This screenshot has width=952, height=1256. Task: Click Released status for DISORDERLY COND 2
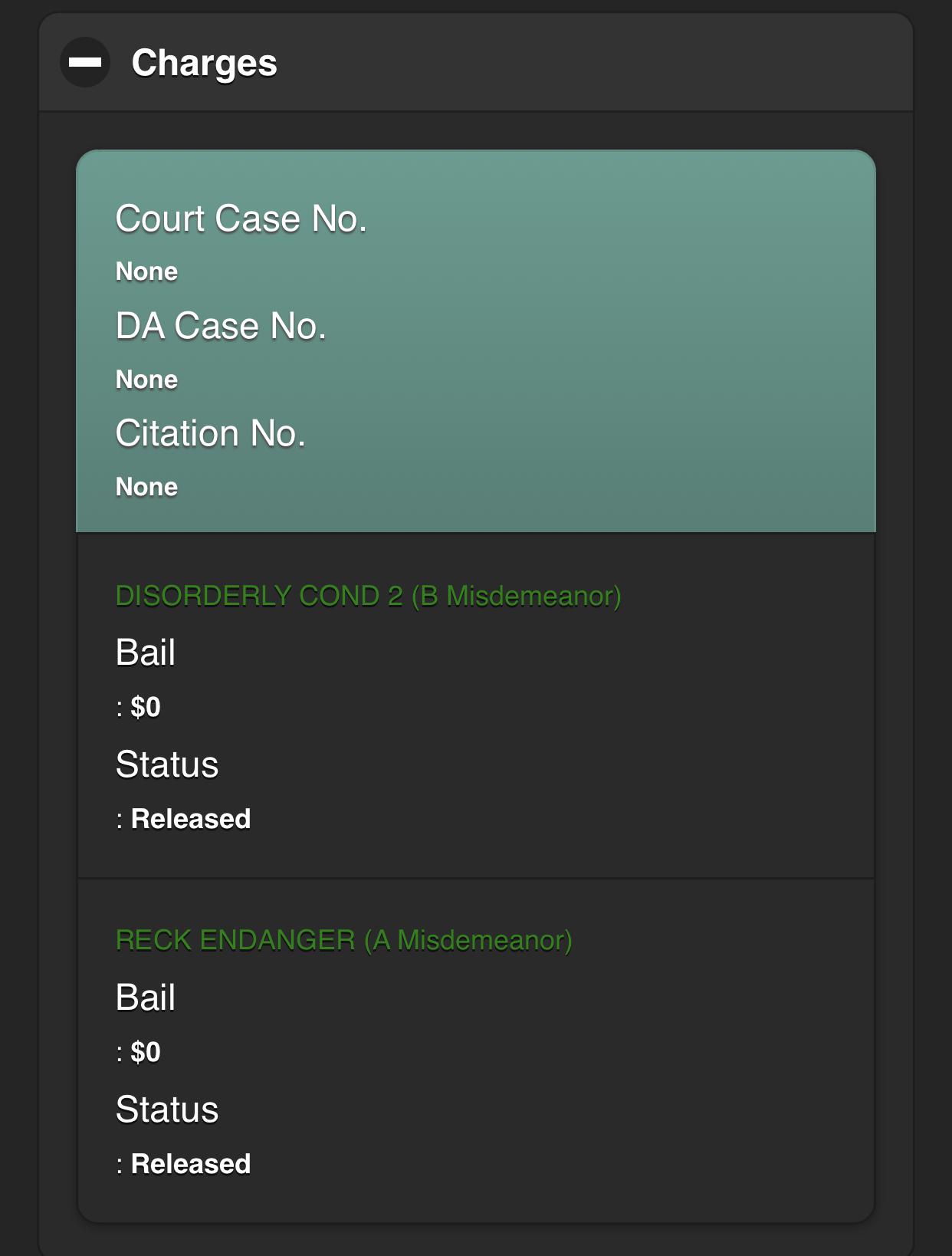[x=190, y=819]
